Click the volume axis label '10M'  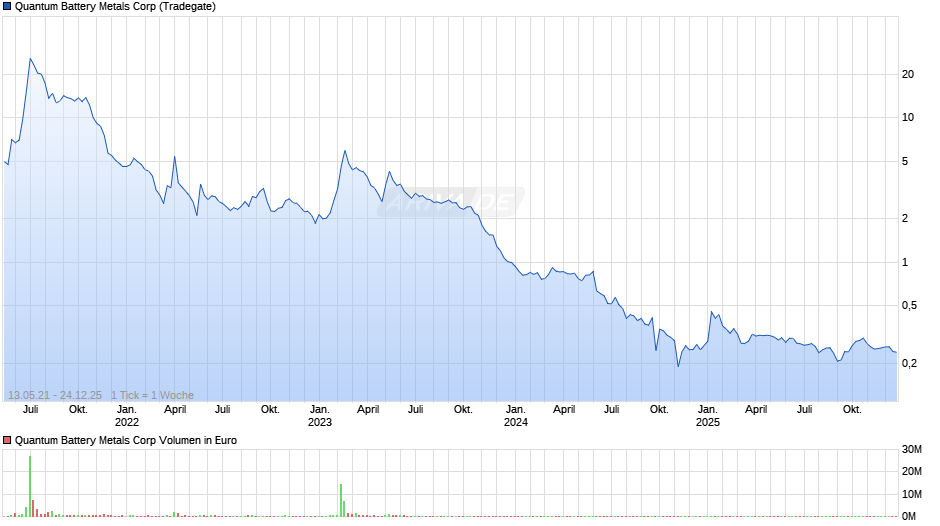coord(912,494)
